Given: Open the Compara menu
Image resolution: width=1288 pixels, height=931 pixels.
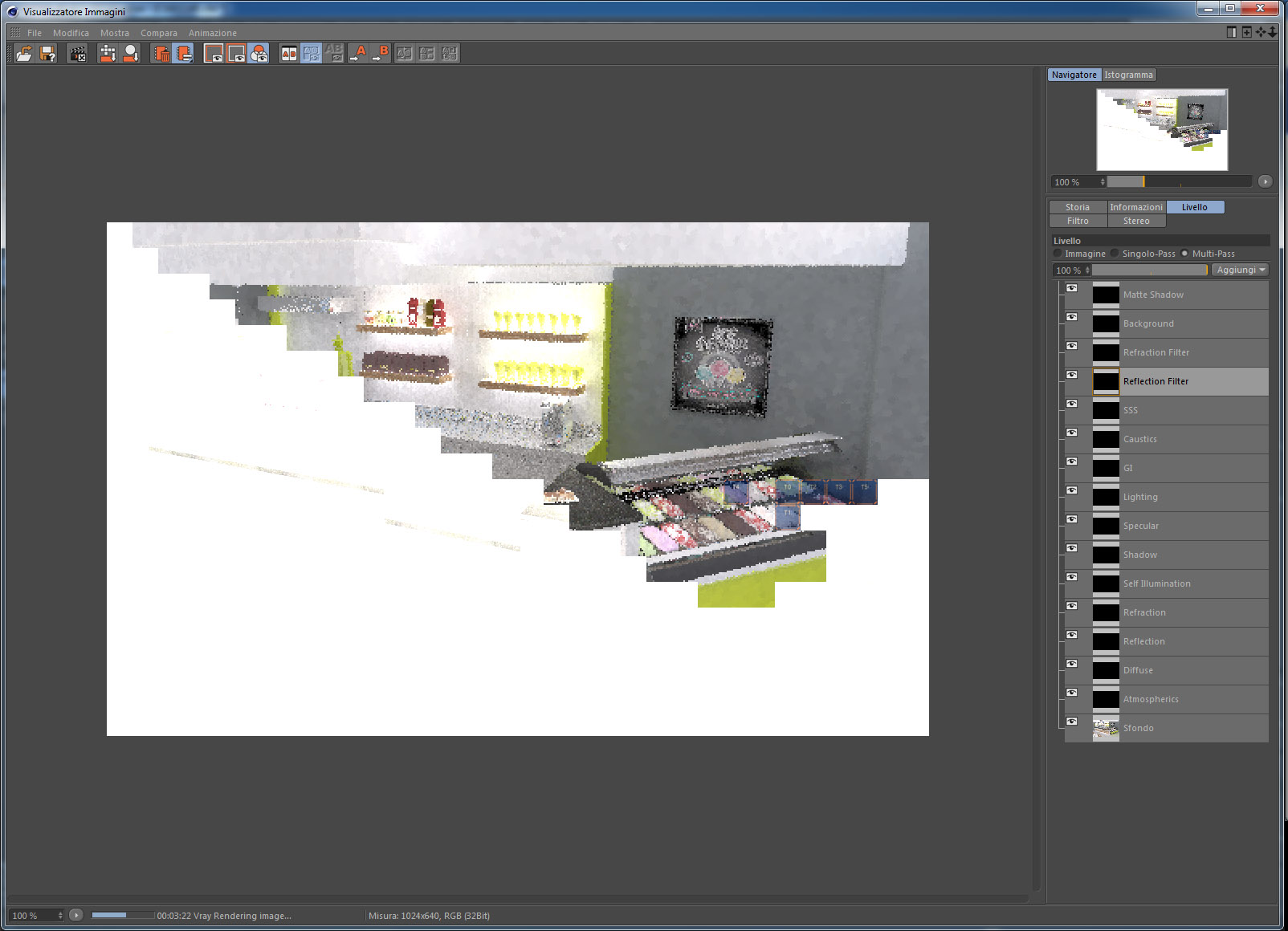Looking at the screenshot, I should click(159, 33).
